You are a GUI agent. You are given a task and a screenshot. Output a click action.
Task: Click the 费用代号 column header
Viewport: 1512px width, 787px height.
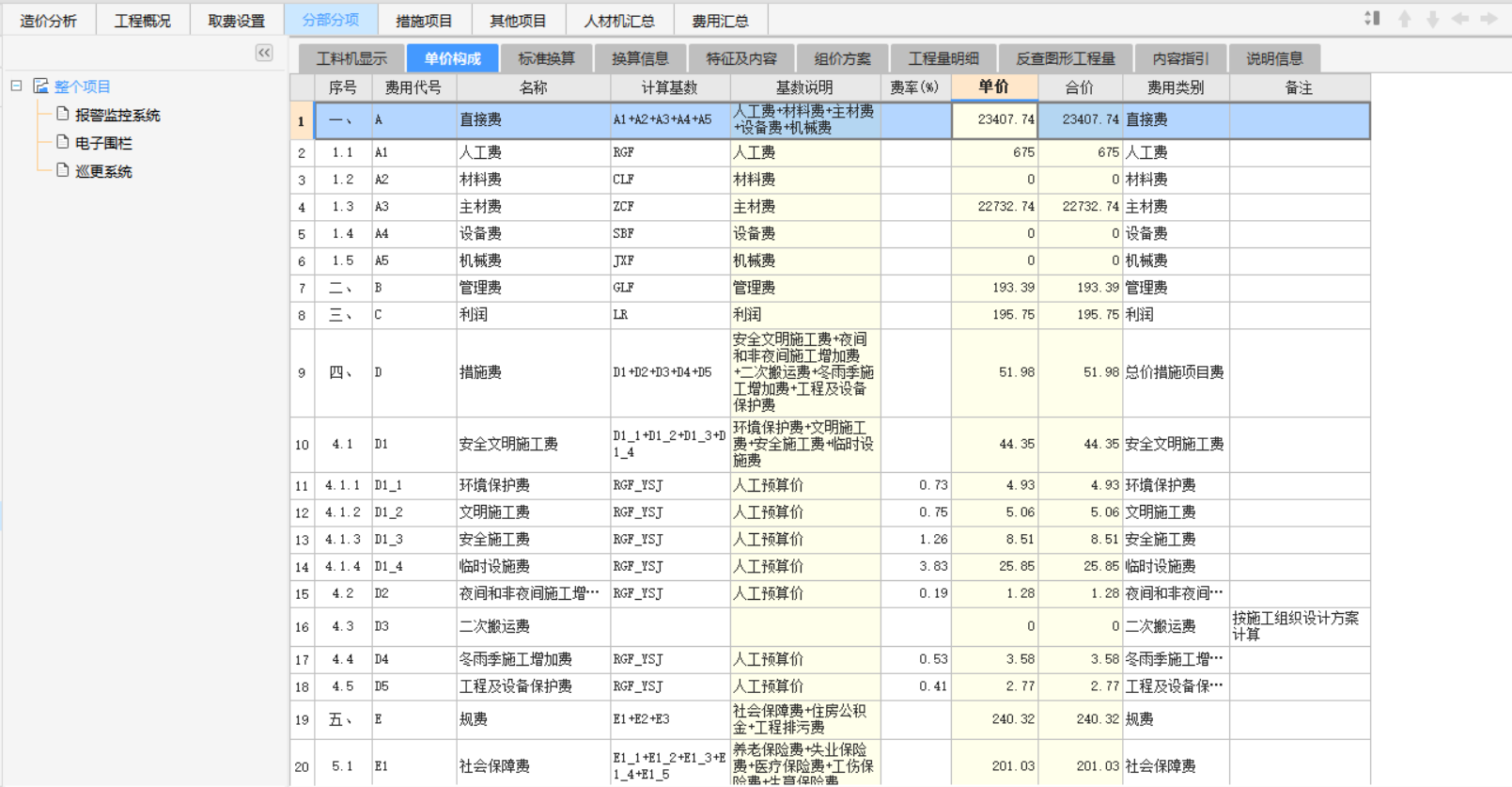tap(413, 87)
